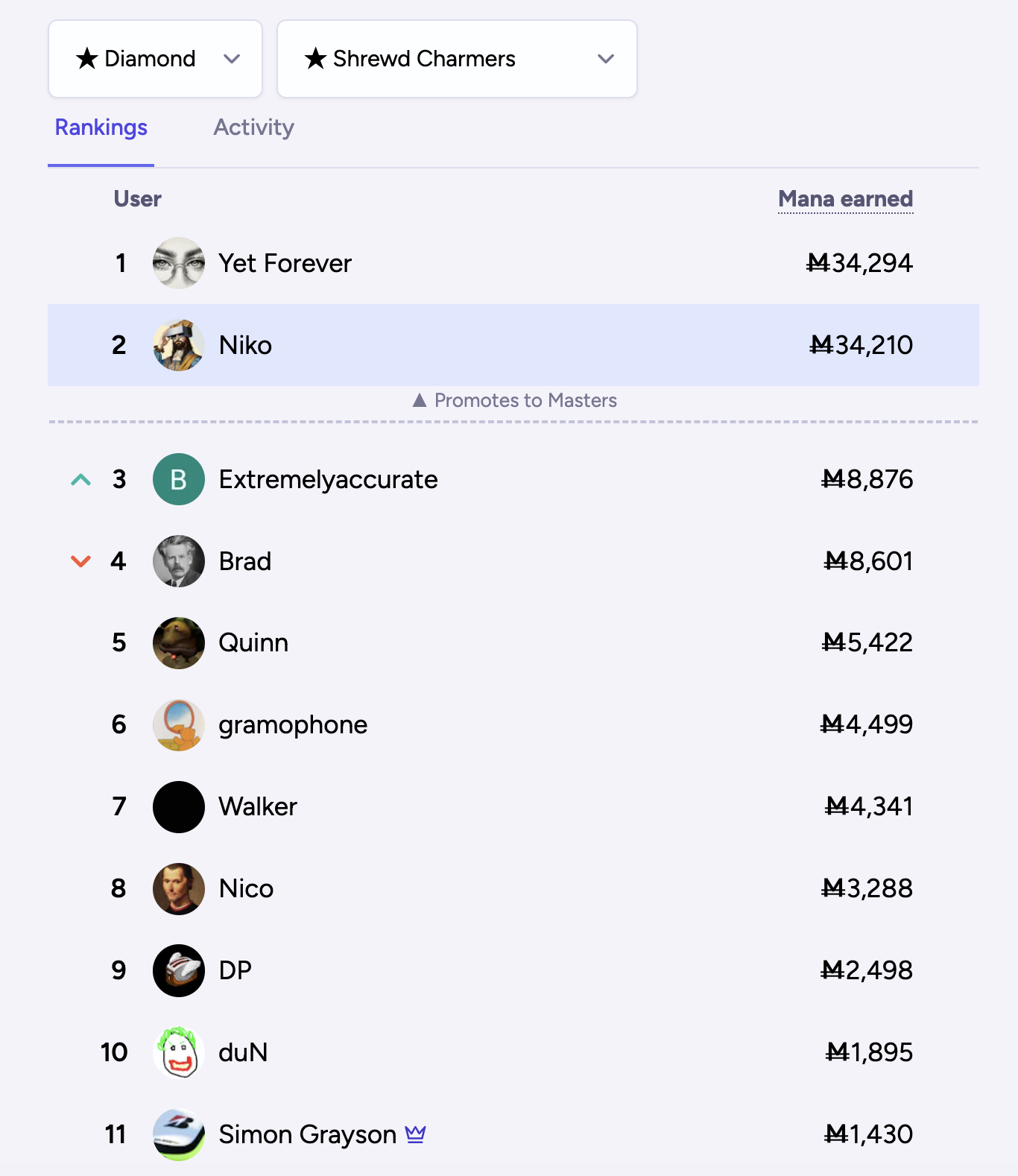Switch to the Activity tab
Screen dimensions: 1018x1176
coord(253,127)
